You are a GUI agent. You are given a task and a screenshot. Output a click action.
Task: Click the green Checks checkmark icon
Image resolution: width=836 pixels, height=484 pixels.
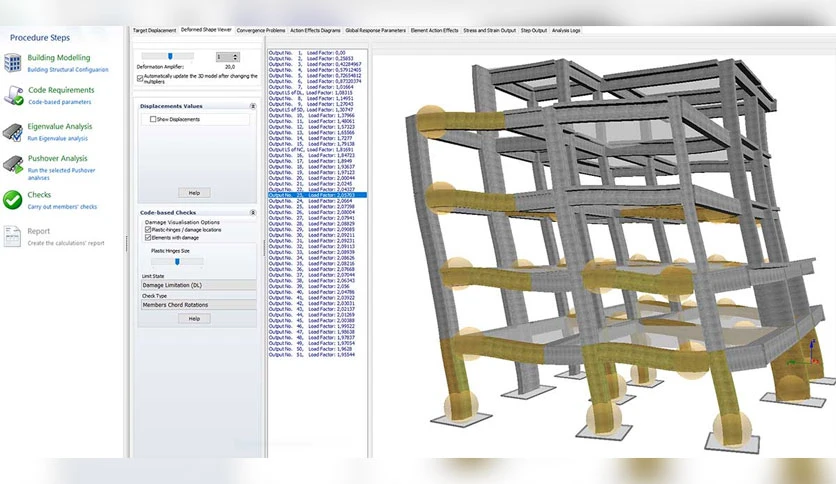[12, 200]
